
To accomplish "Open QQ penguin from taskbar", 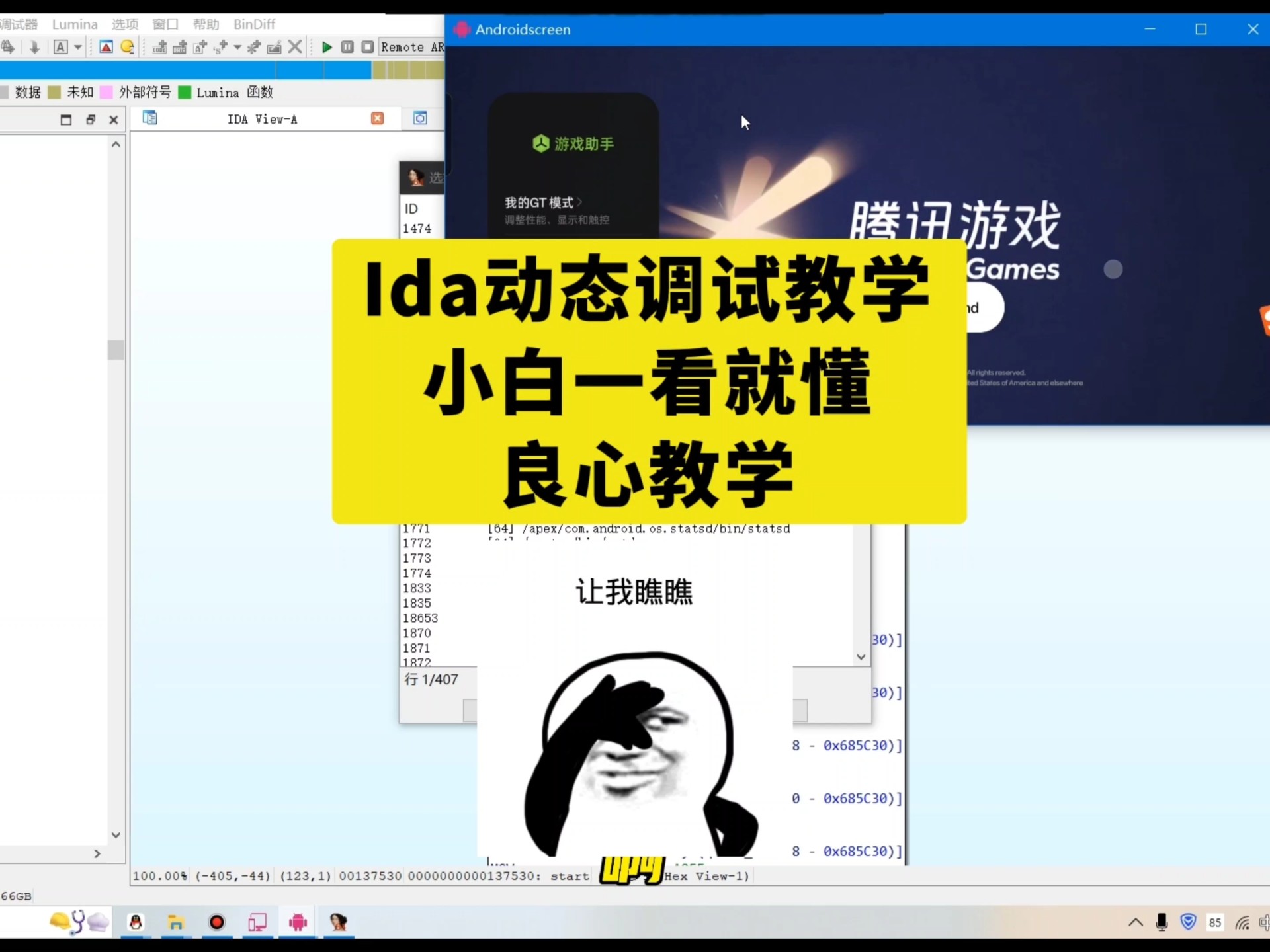I will (136, 922).
